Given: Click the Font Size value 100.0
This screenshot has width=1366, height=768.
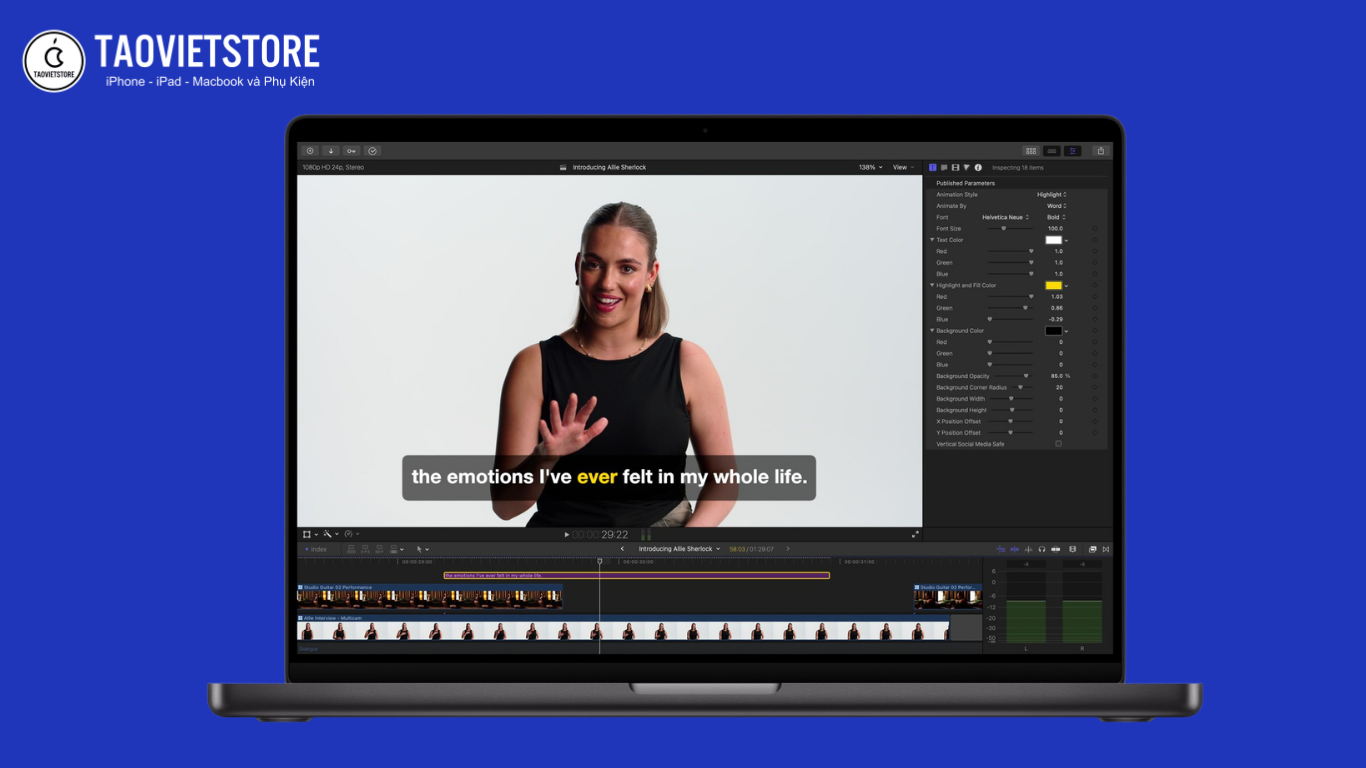Looking at the screenshot, I should 1055,229.
